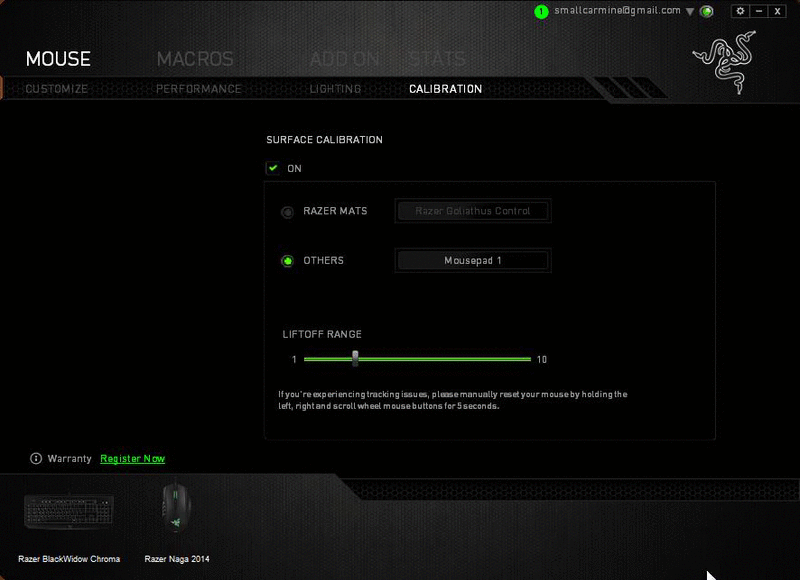Viewport: 800px width, 580px height.
Task: Click the green online status globe icon
Action: click(707, 11)
